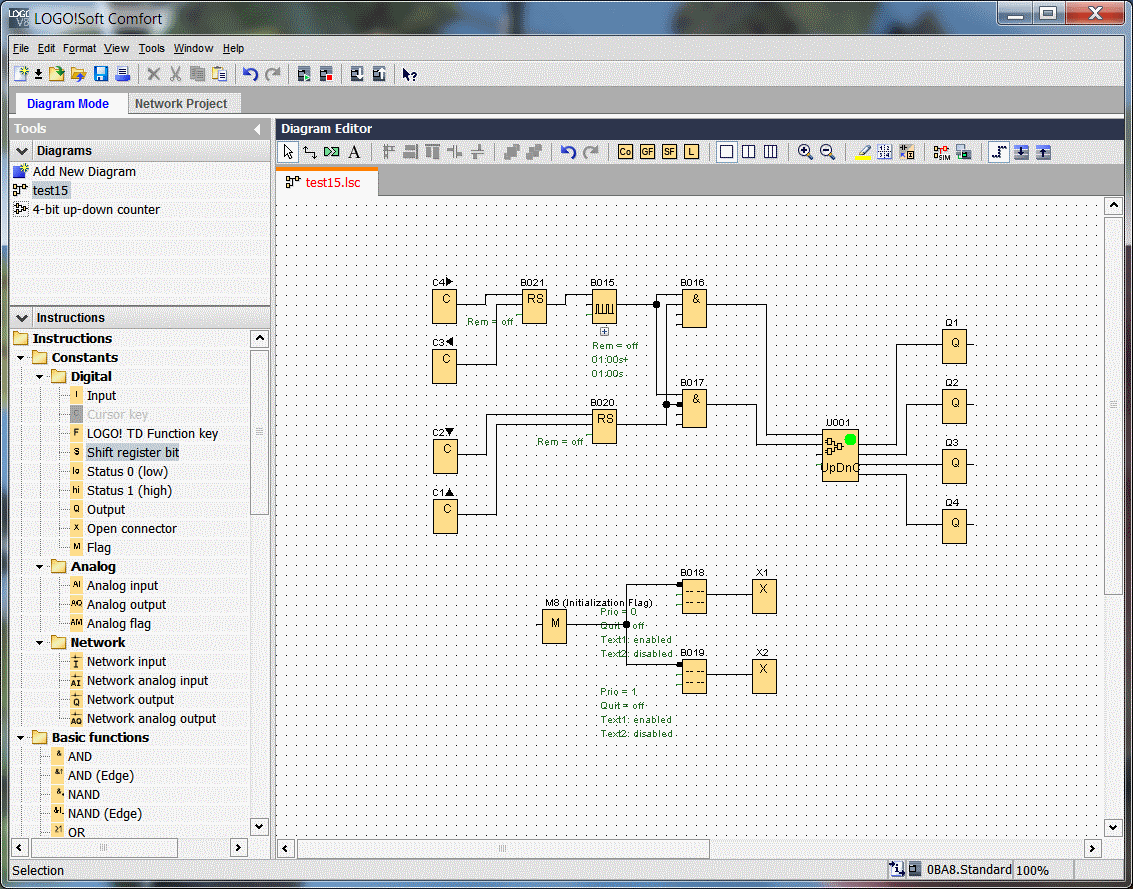Select the M8 initialization flag block
This screenshot has width=1133, height=889.
[555, 625]
